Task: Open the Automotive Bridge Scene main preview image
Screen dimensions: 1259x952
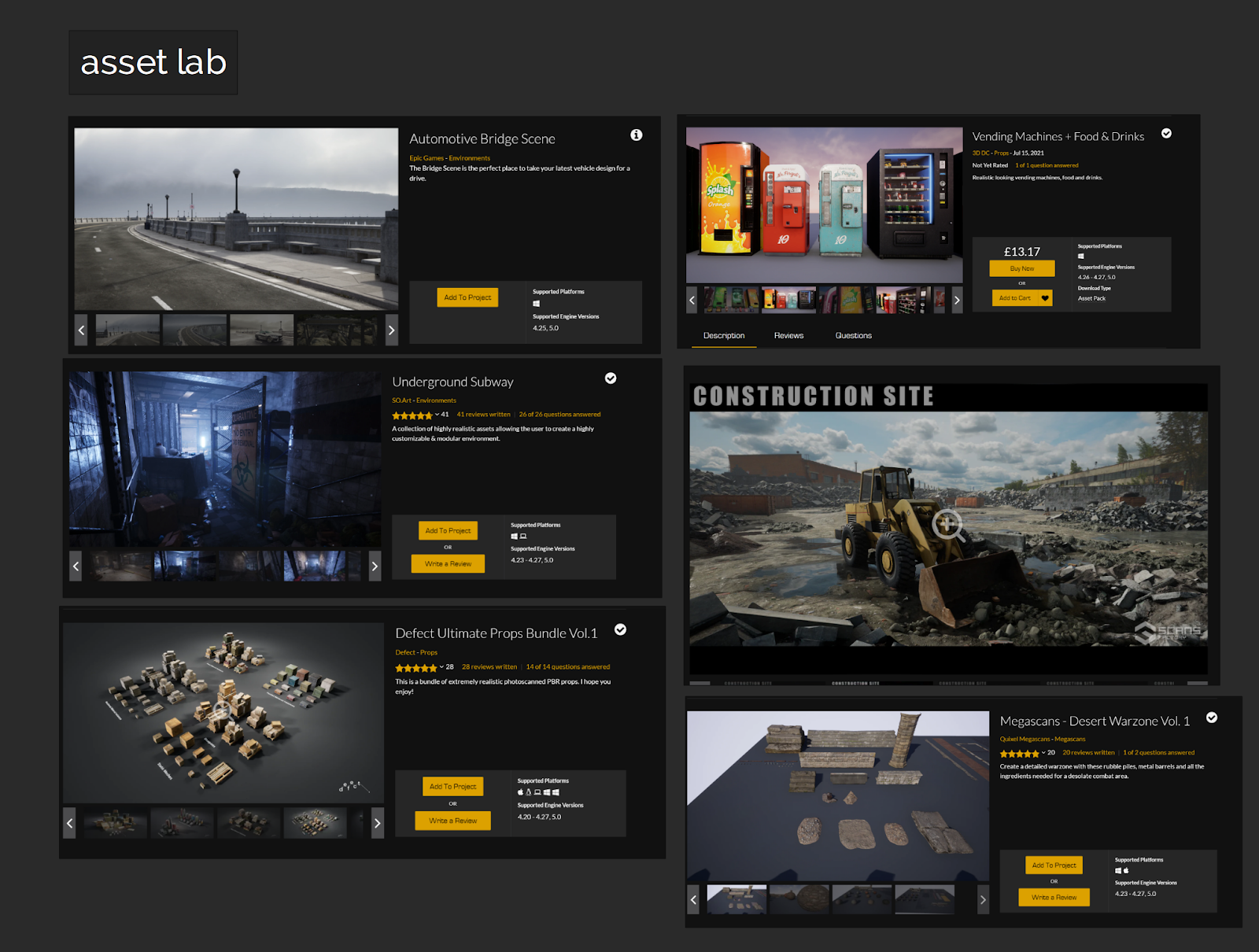Action: tap(236, 219)
